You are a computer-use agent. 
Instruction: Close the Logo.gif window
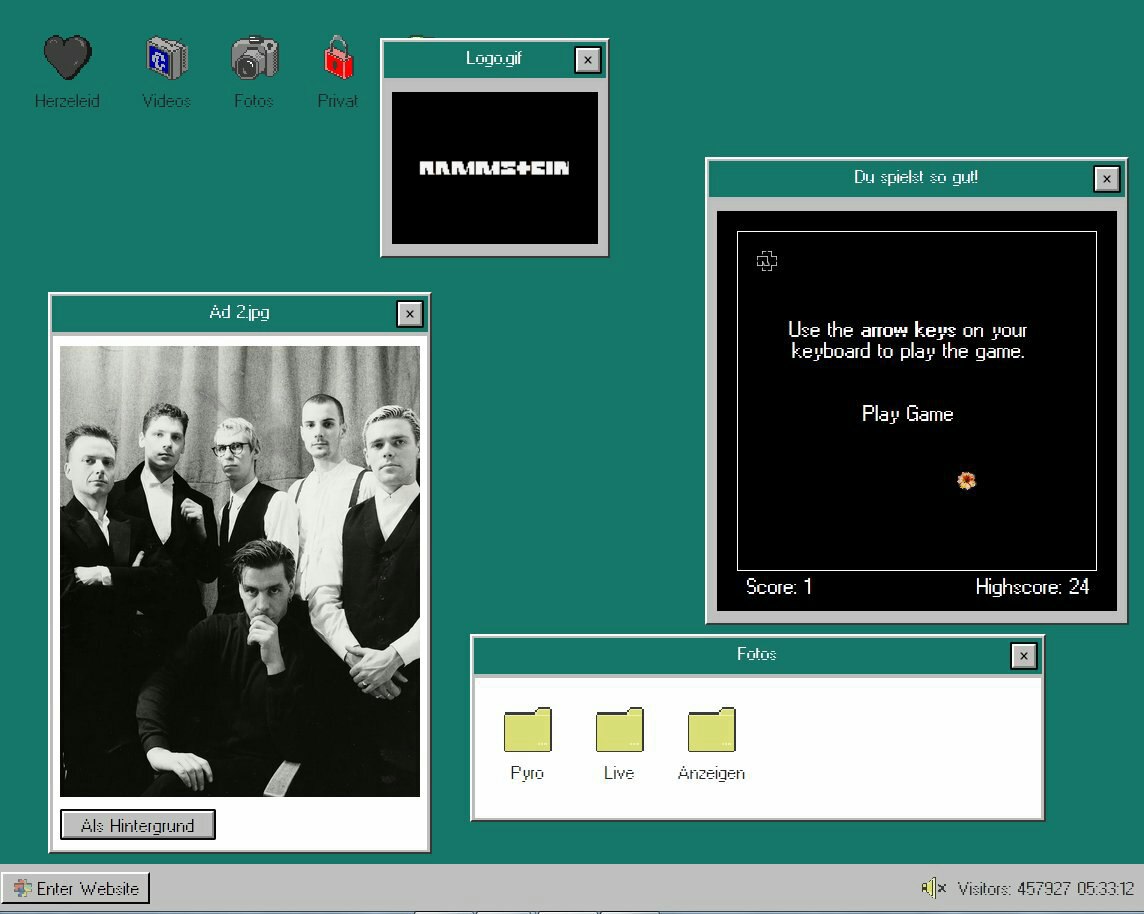587,60
